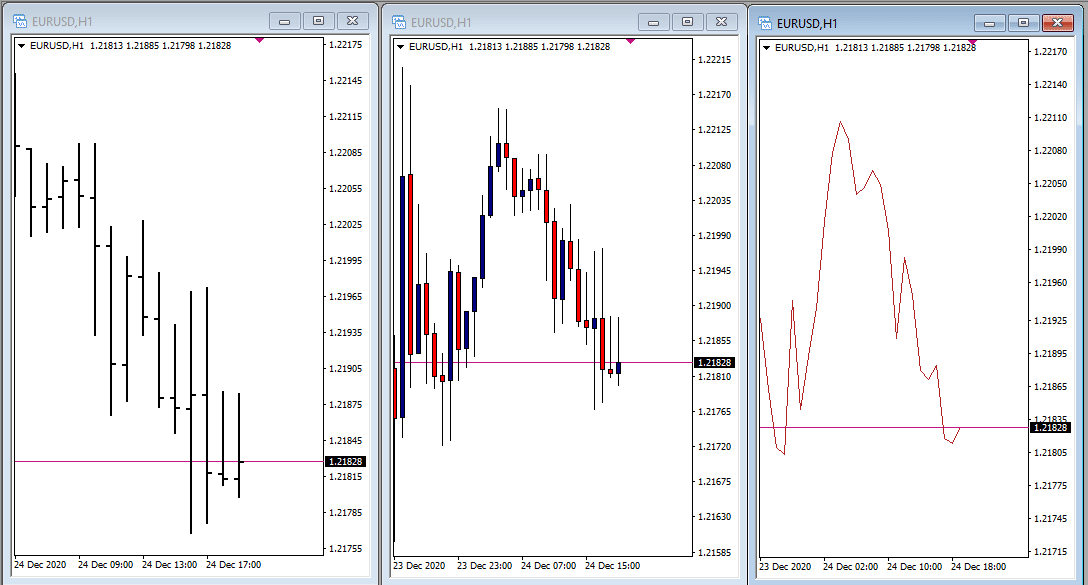Click the chart icon in the bar chart window title
This screenshot has width=1088, height=585.
pos(19,22)
